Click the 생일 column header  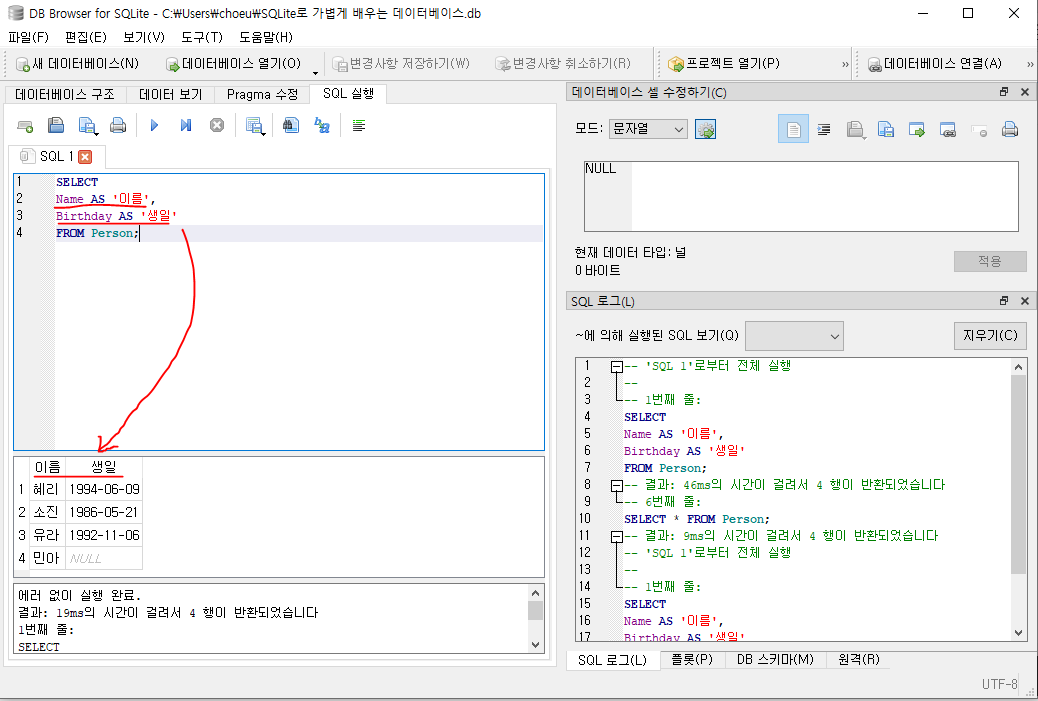(104, 467)
